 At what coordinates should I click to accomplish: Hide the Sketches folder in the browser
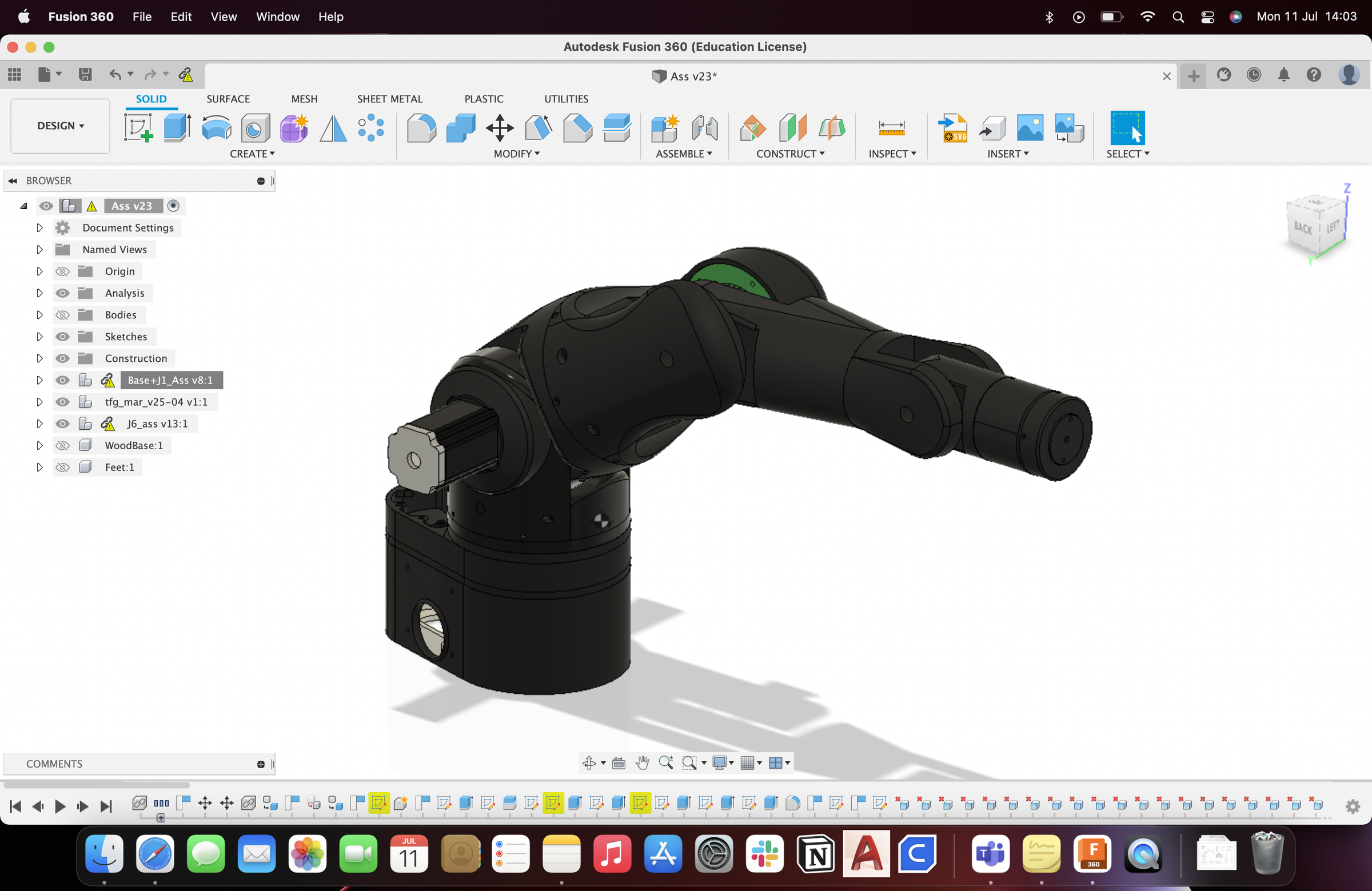[62, 337]
